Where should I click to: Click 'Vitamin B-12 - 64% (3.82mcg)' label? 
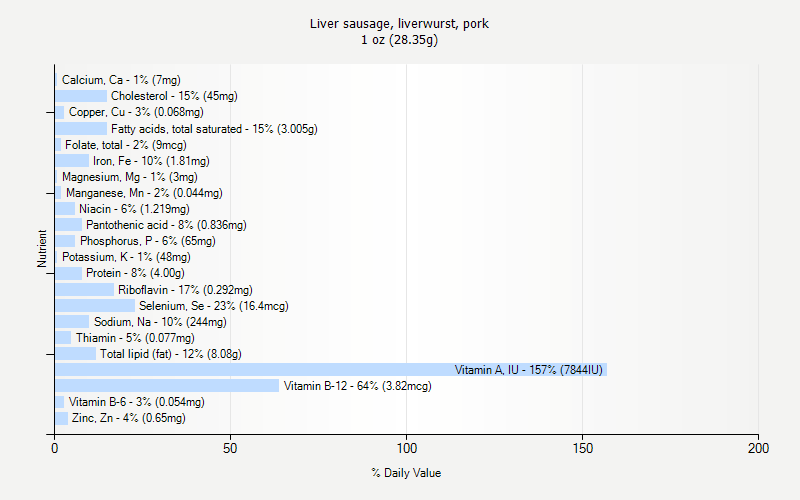358,386
